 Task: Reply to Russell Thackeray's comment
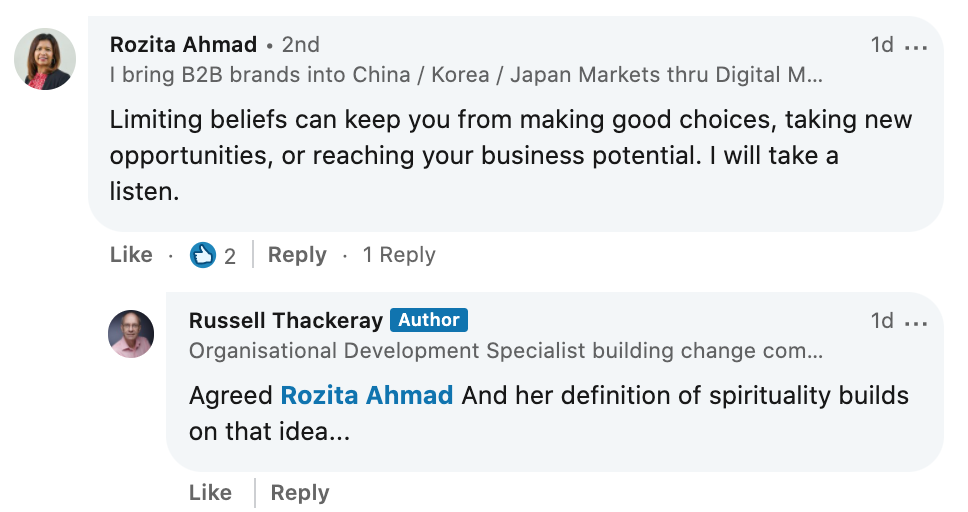click(299, 493)
